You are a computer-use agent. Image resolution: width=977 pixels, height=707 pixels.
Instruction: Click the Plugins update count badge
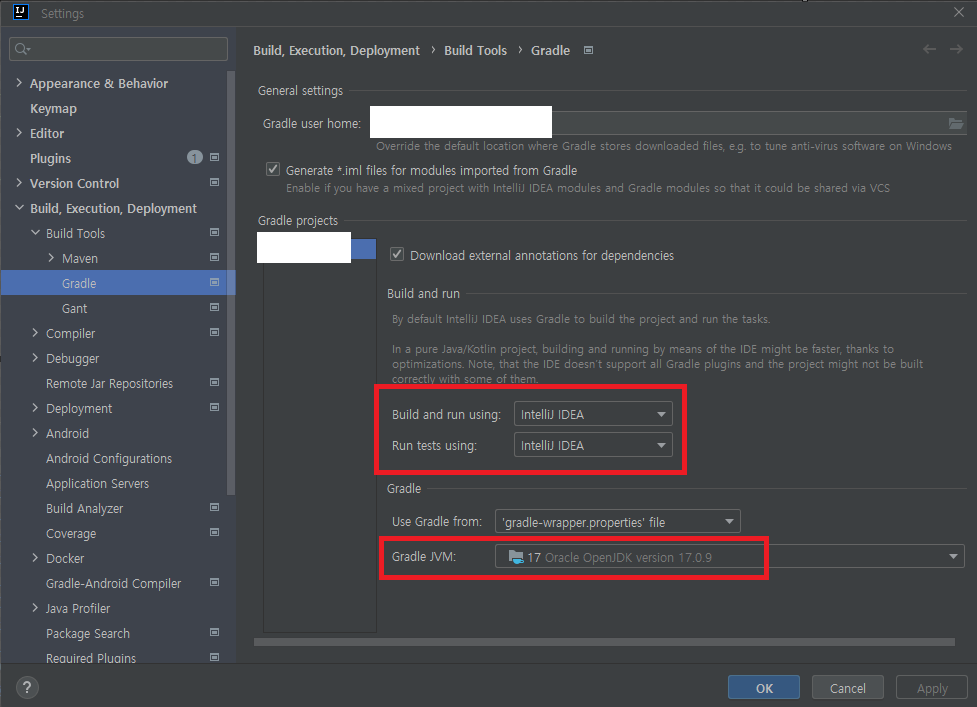[x=195, y=158]
